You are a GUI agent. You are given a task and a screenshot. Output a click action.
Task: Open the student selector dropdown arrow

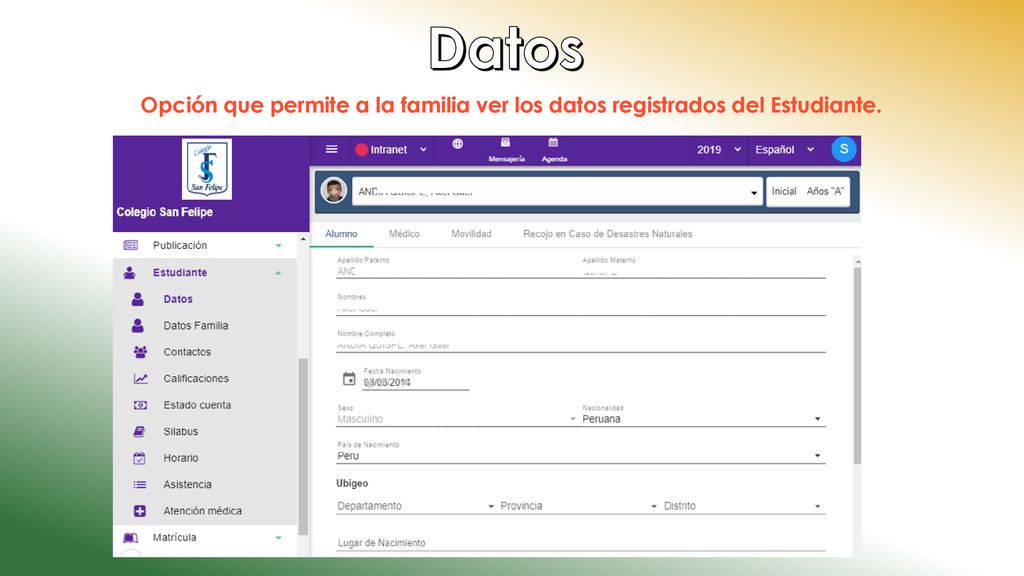click(x=754, y=193)
